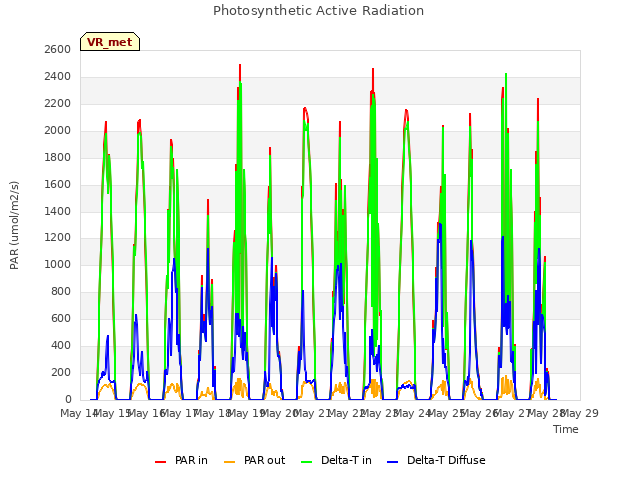Toggle the Delta-T Diffuse legend entry
This screenshot has width=640, height=480.
[x=436, y=460]
